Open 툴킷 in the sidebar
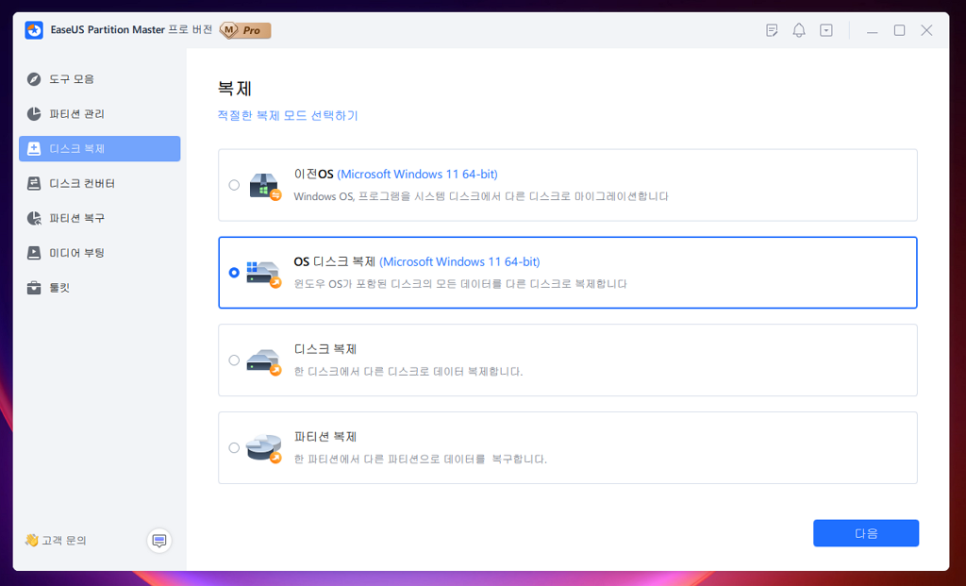This screenshot has height=586, width=966. (x=100, y=288)
